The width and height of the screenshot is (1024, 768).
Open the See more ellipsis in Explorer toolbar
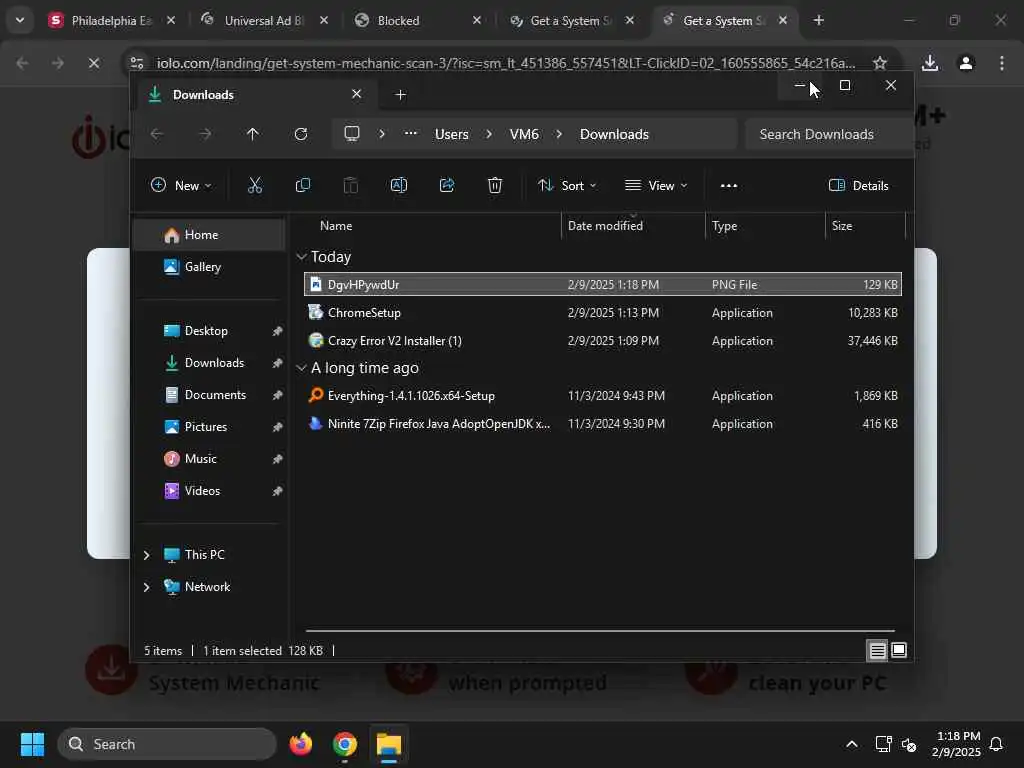(729, 185)
